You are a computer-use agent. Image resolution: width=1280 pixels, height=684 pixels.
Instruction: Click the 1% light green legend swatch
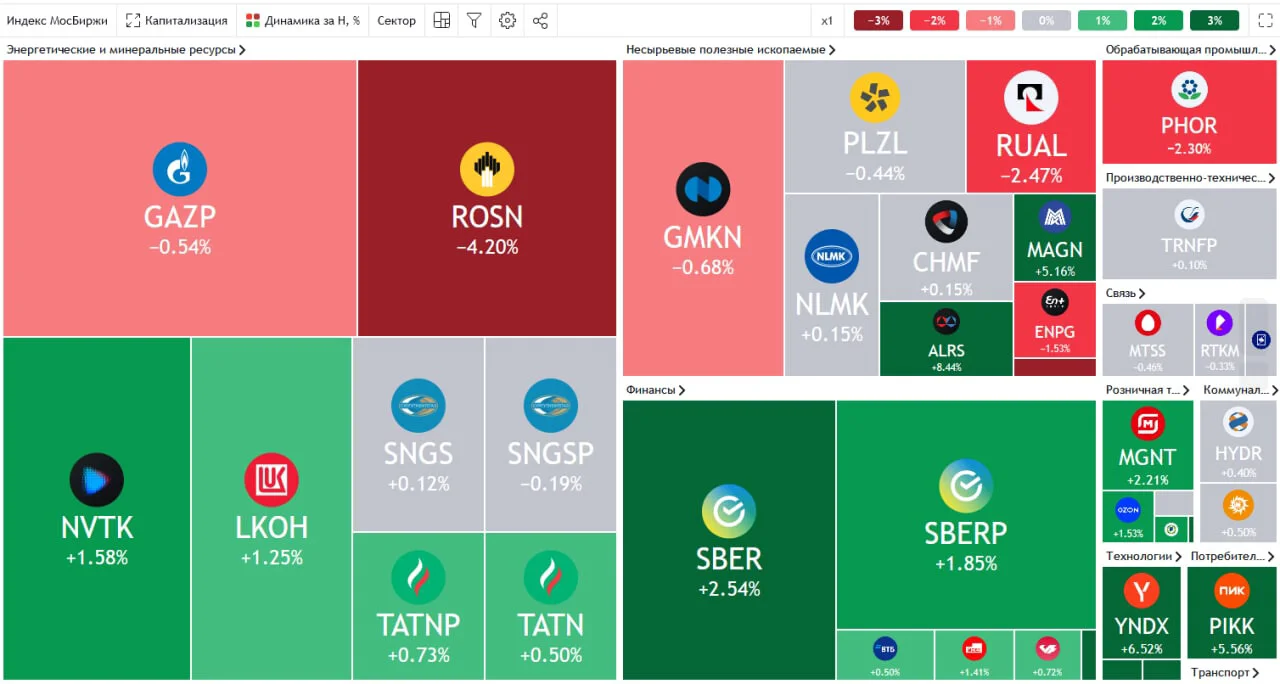1102,20
